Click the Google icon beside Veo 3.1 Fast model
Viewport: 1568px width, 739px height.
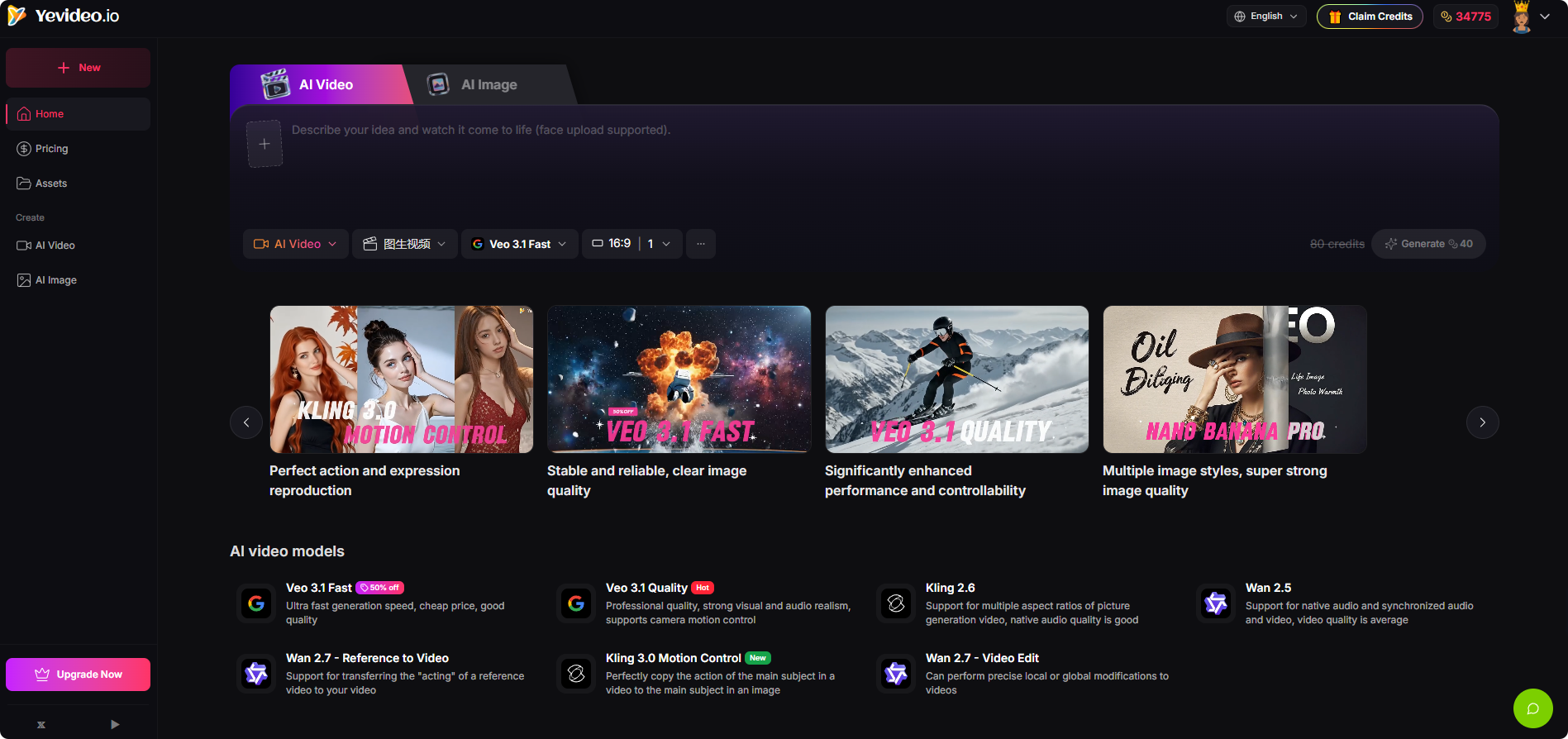[256, 603]
